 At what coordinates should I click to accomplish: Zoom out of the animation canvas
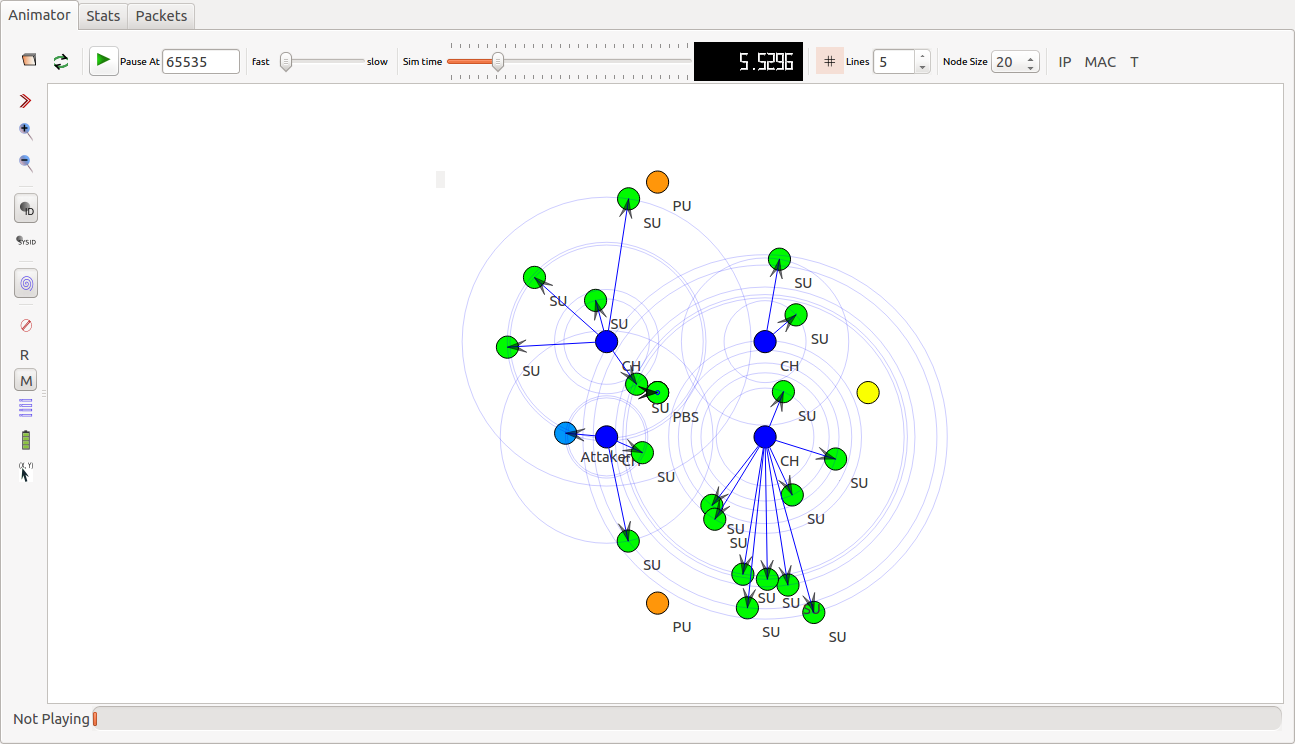coord(25,163)
